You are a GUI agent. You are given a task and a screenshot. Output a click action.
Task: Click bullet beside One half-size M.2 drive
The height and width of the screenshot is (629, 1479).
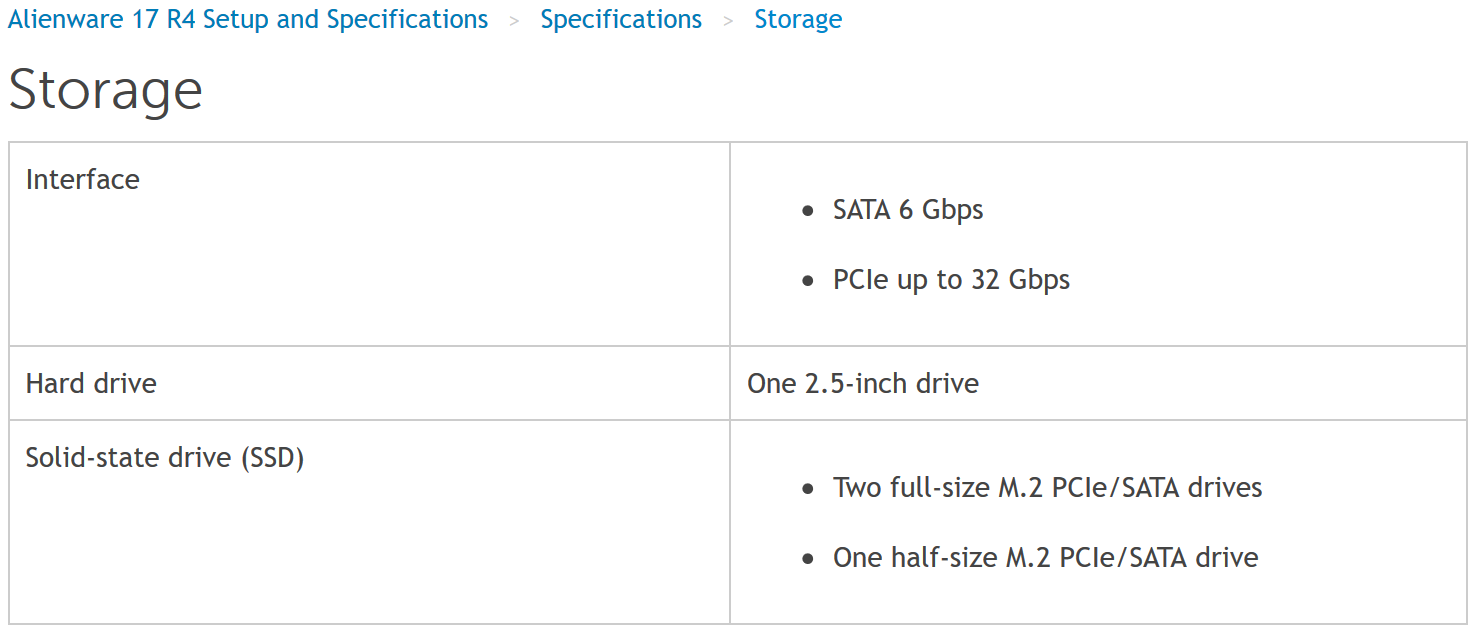pos(808,558)
